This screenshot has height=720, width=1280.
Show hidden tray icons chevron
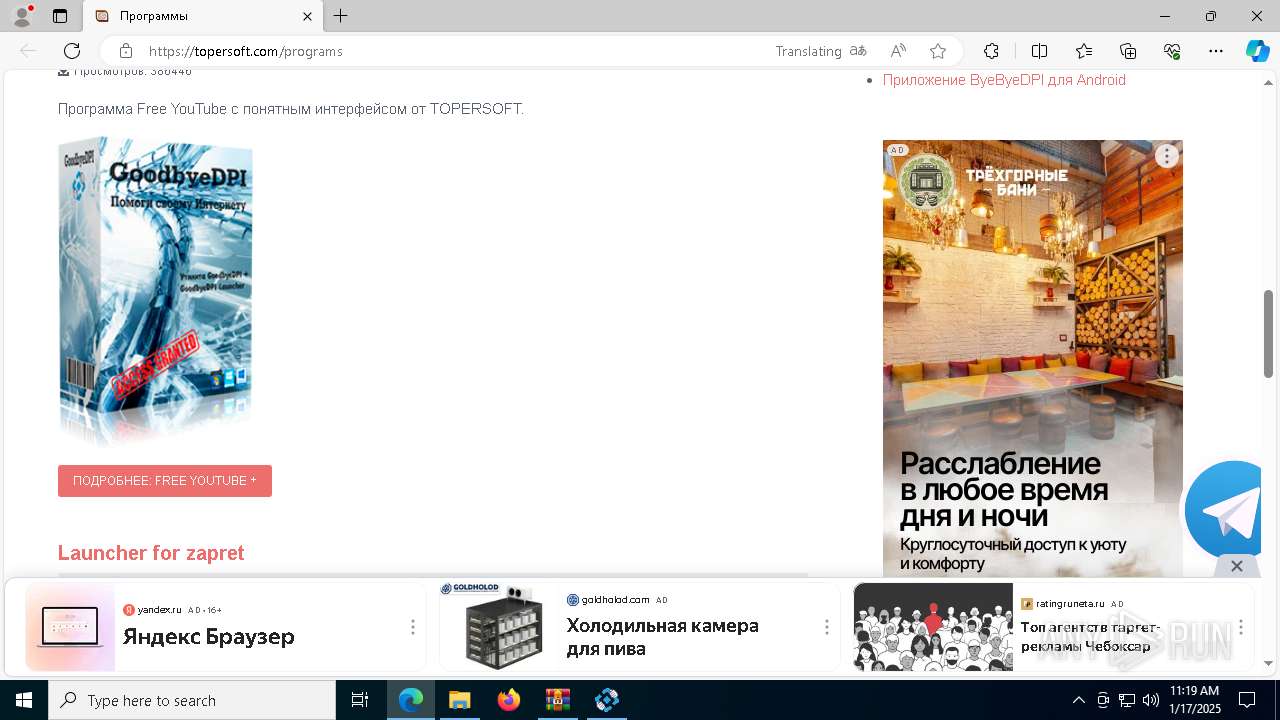coord(1079,700)
